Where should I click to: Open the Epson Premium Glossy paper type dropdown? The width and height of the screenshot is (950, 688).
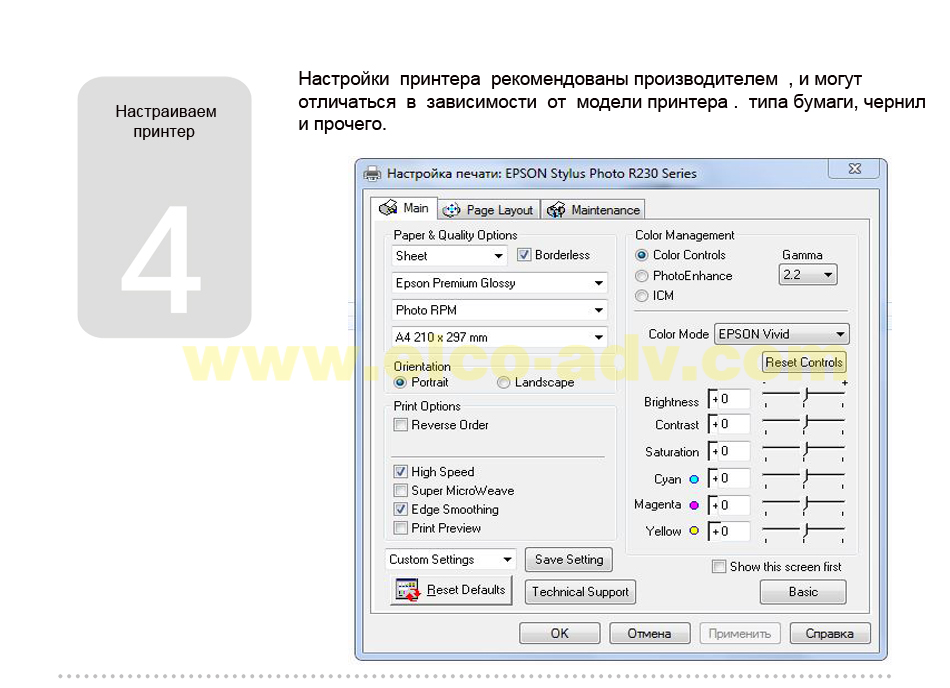click(499, 283)
